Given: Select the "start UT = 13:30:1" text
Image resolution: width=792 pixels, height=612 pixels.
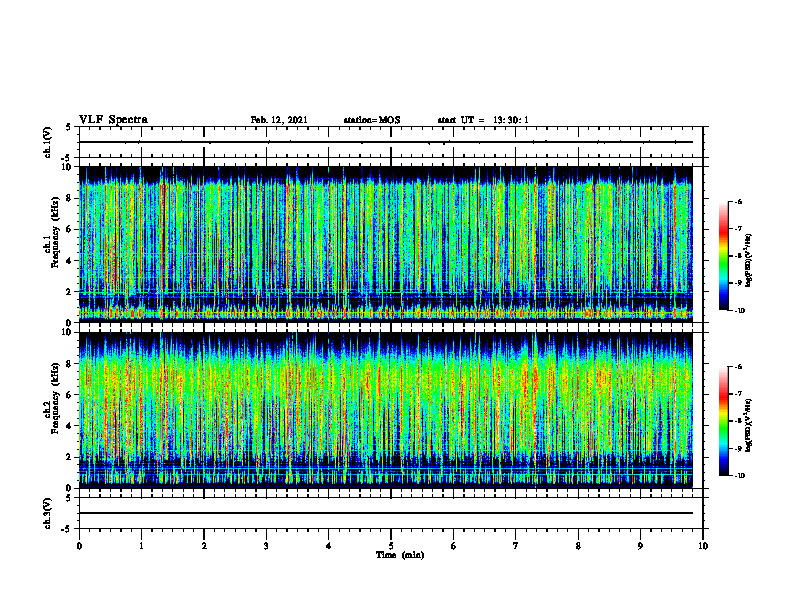Looking at the screenshot, I should tap(483, 120).
